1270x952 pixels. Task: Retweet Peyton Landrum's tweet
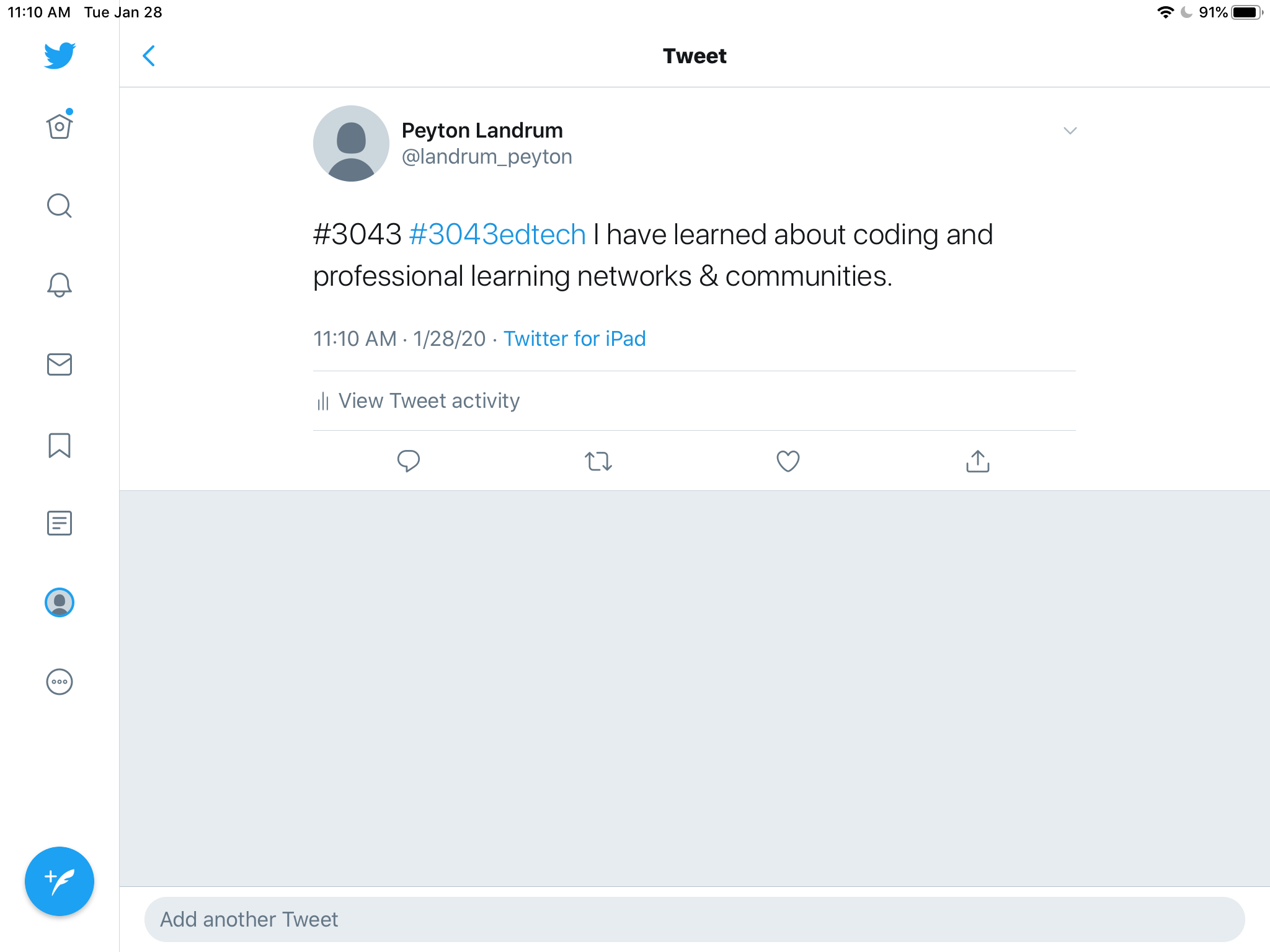598,461
